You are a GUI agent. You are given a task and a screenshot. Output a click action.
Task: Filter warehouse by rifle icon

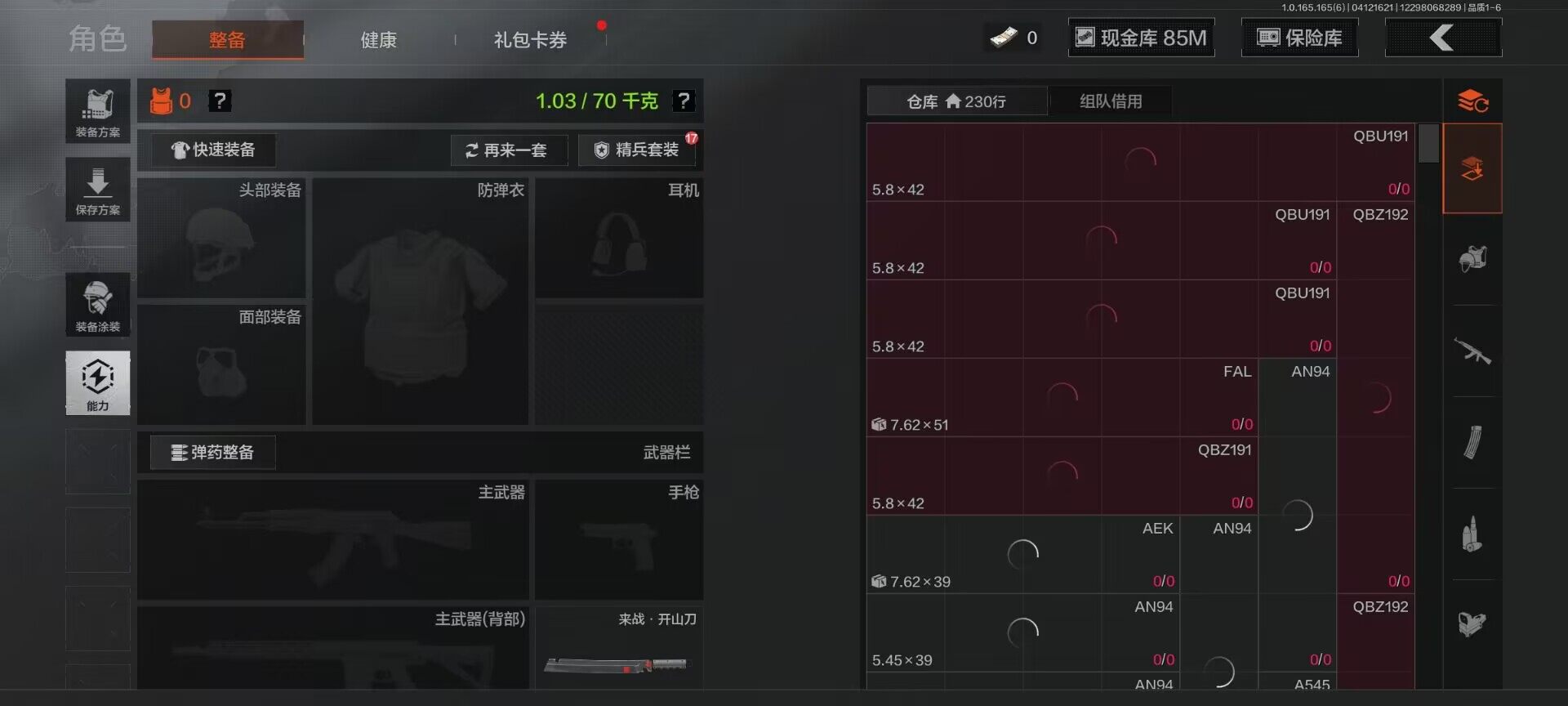(x=1472, y=351)
